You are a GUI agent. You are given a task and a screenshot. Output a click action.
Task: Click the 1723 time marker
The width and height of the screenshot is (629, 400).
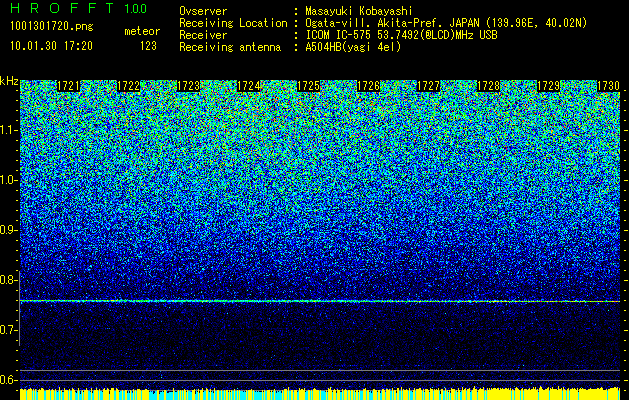pos(188,86)
